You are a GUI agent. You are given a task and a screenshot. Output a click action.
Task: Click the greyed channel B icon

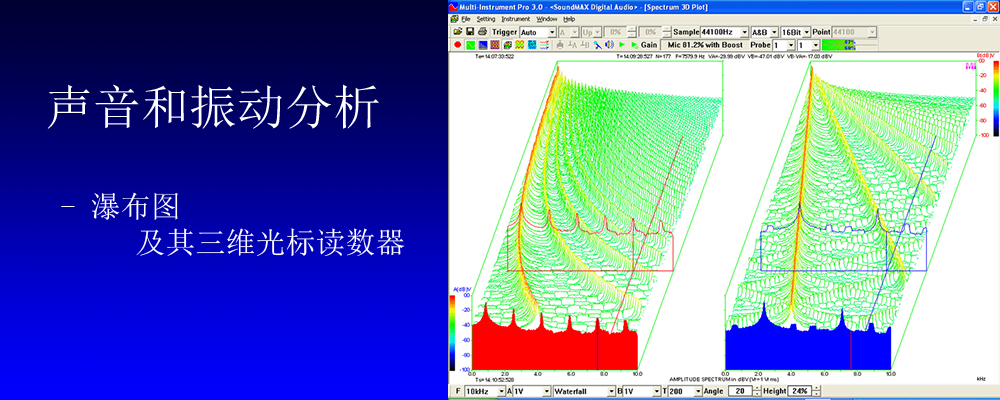[585, 45]
